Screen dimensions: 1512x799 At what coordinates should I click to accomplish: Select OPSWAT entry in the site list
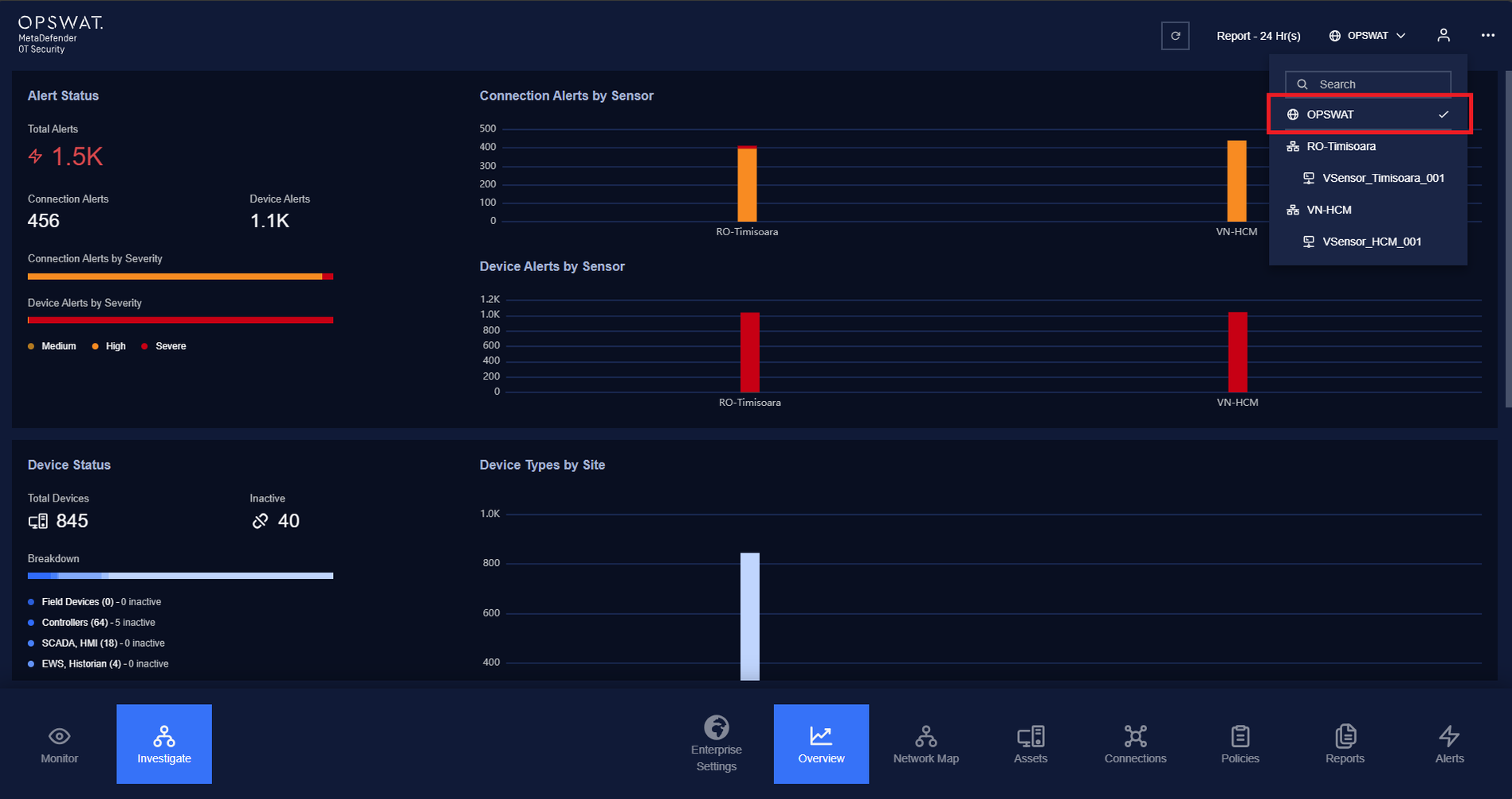[1369, 114]
